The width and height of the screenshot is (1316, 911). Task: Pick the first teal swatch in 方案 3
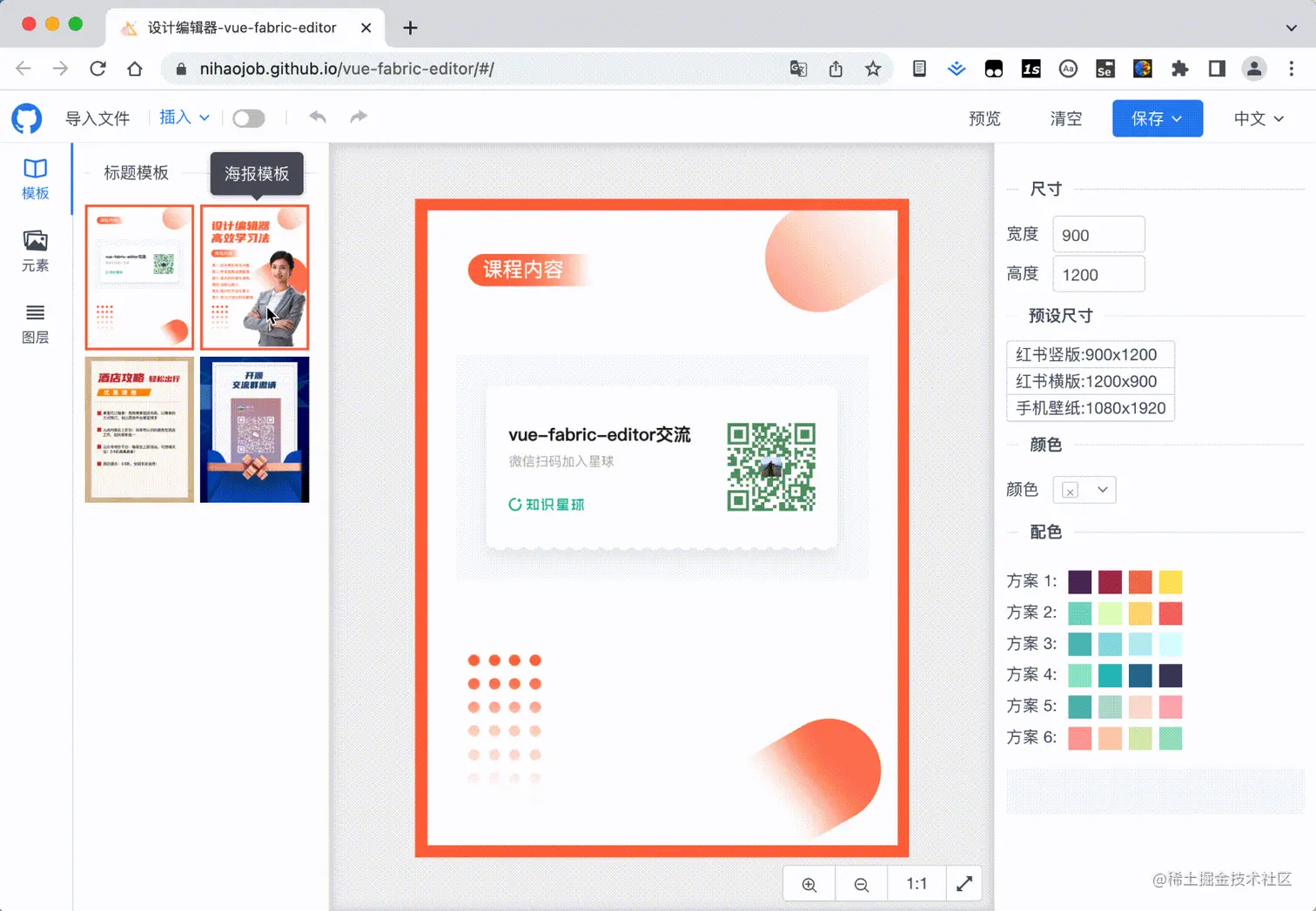[x=1080, y=645]
